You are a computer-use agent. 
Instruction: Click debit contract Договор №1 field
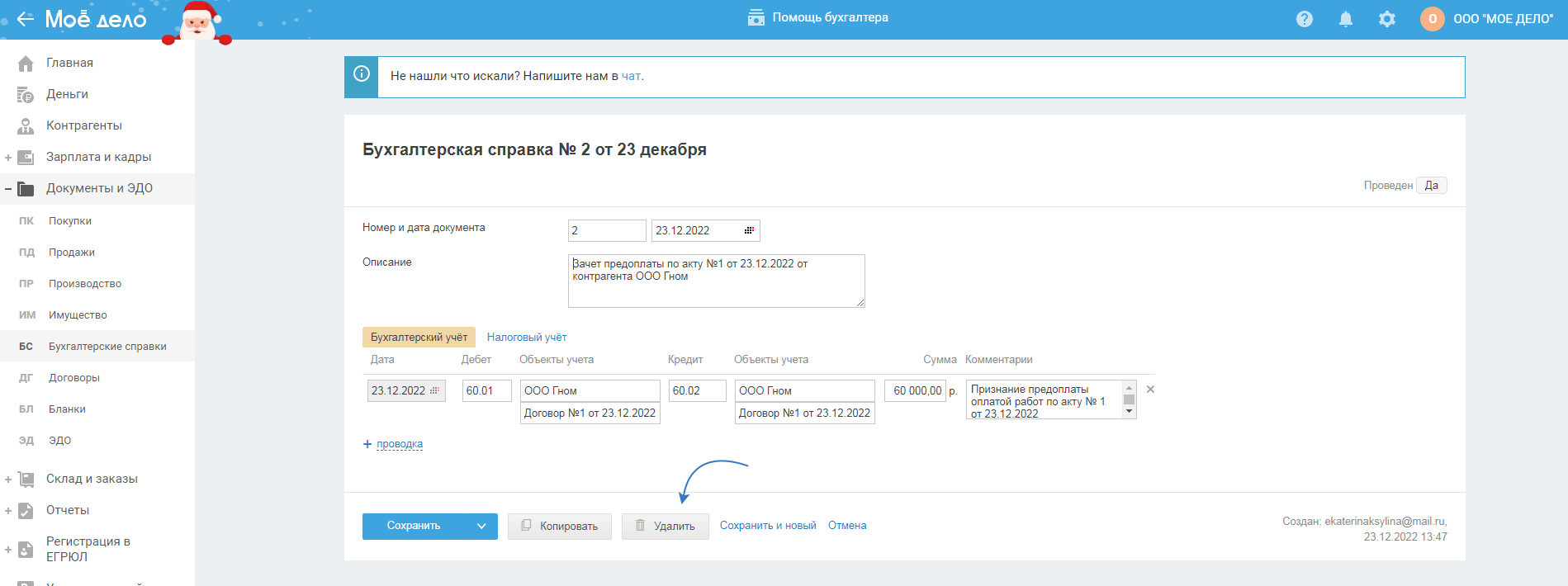coord(590,413)
